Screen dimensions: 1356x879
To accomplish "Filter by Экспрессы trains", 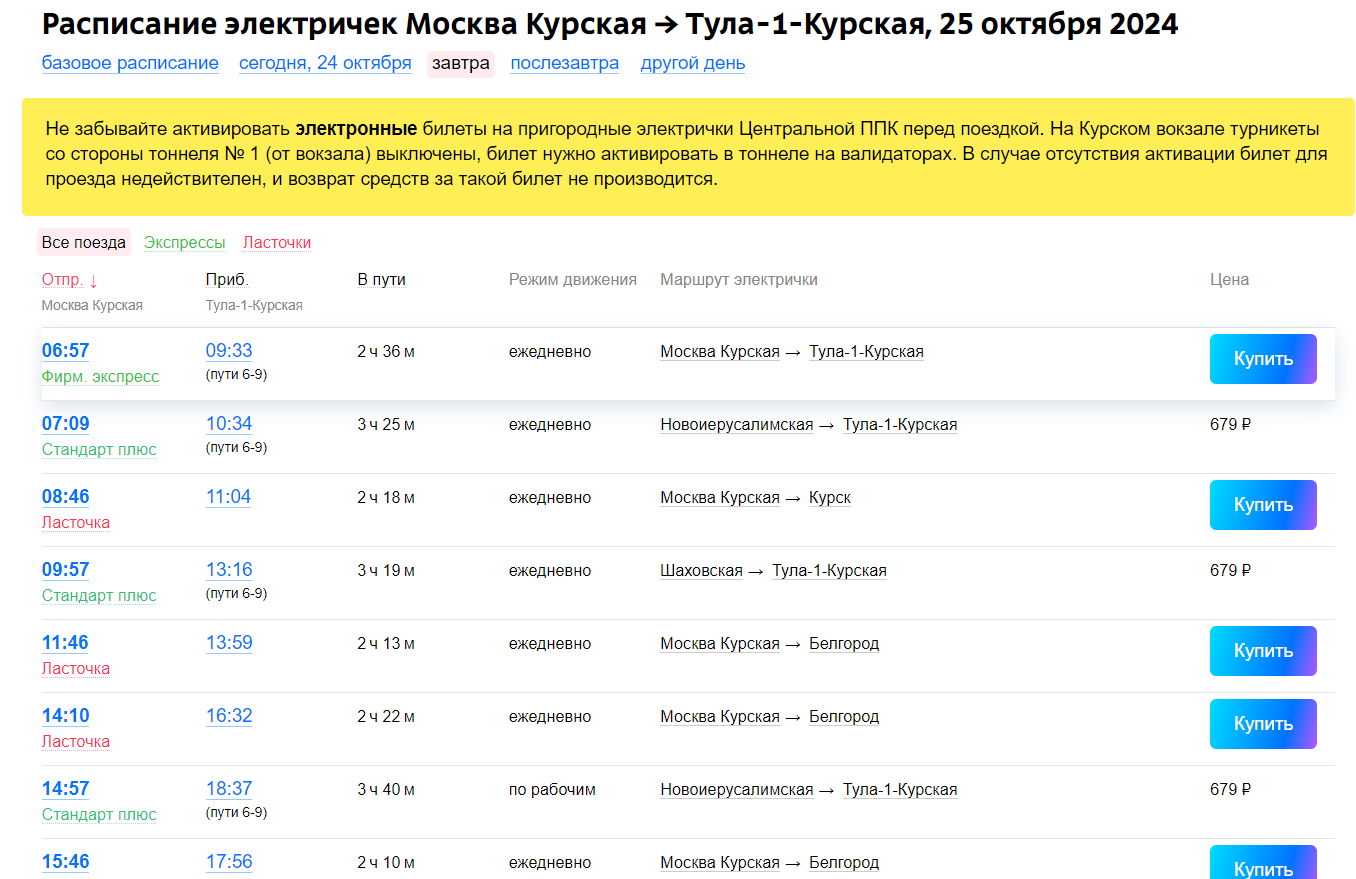I will [x=185, y=243].
